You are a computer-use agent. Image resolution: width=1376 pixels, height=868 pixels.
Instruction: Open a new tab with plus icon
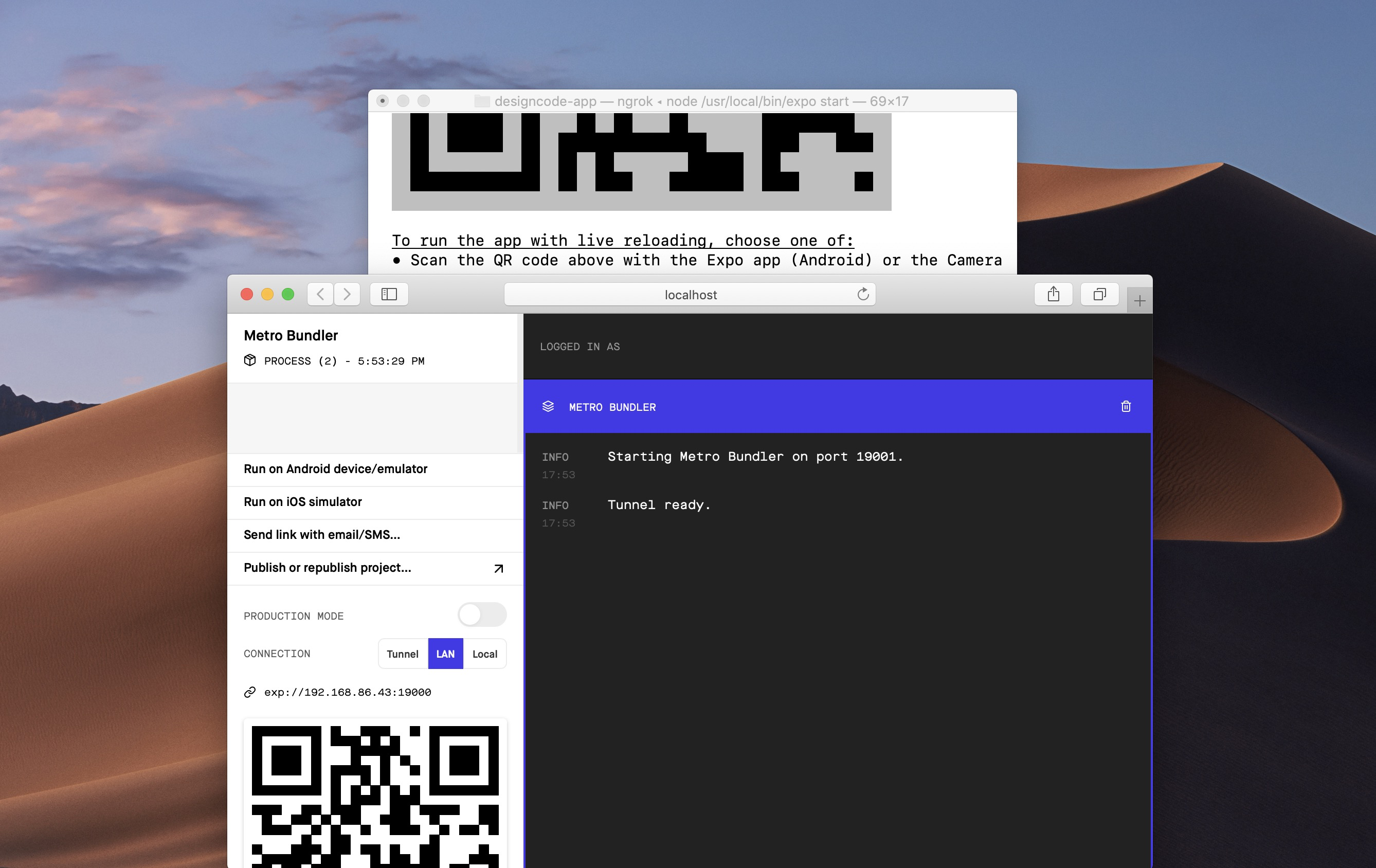point(1139,301)
